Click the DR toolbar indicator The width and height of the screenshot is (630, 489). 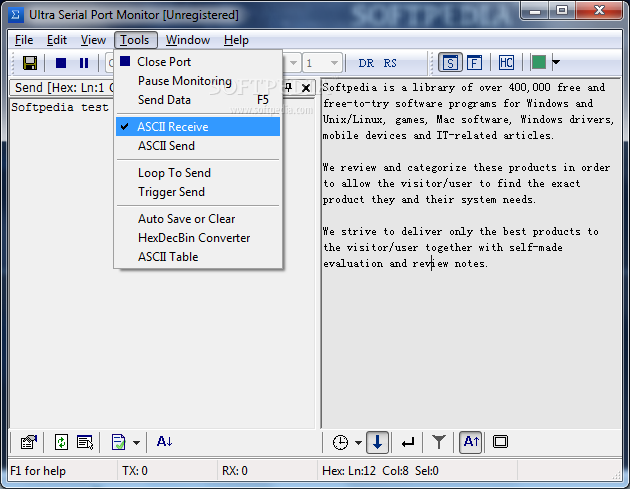click(x=366, y=63)
